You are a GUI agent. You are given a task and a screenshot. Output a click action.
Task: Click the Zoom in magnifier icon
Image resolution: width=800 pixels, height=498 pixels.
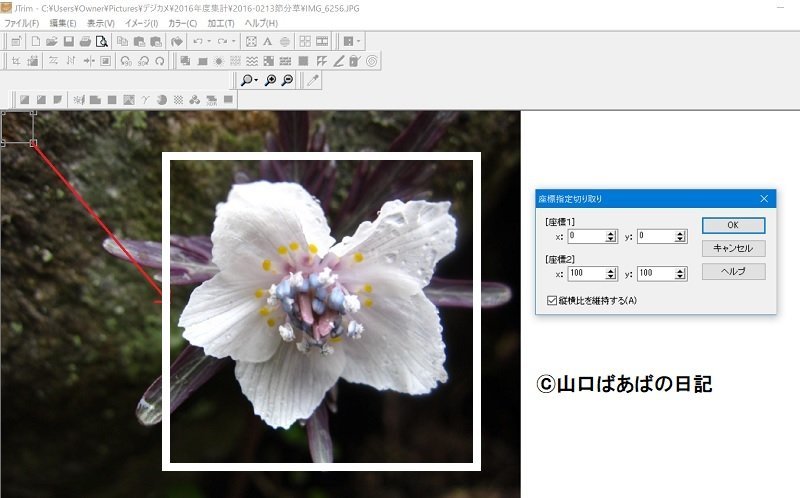pos(270,80)
